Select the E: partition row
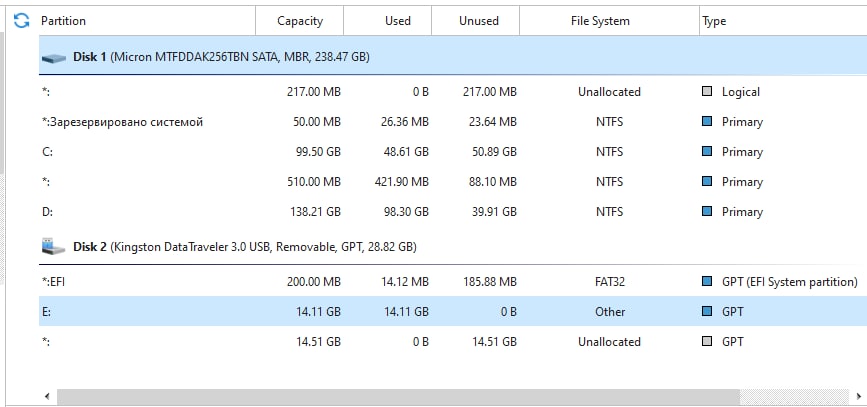Screen dimensions: 867x407 pos(453,311)
